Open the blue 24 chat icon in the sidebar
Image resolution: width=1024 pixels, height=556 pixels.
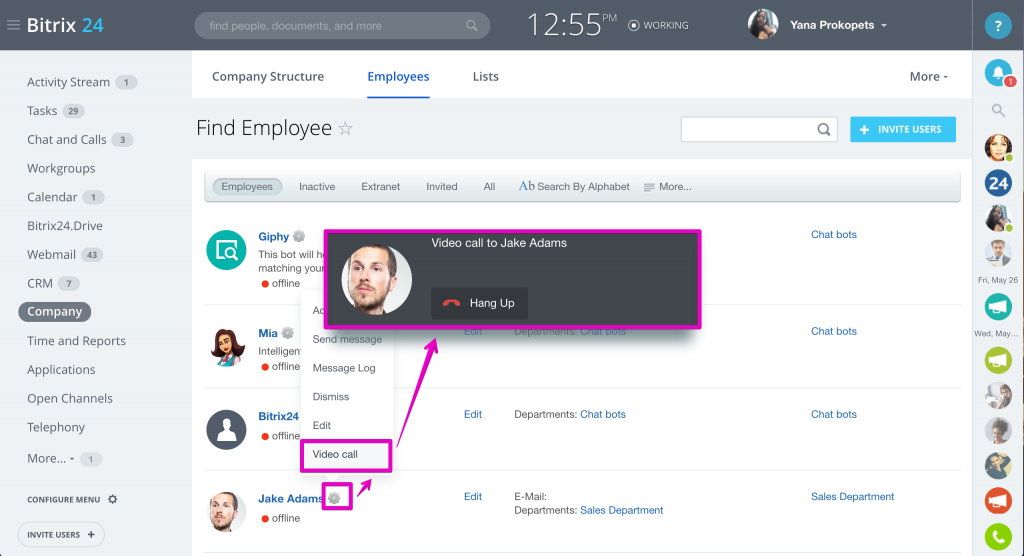(998, 183)
